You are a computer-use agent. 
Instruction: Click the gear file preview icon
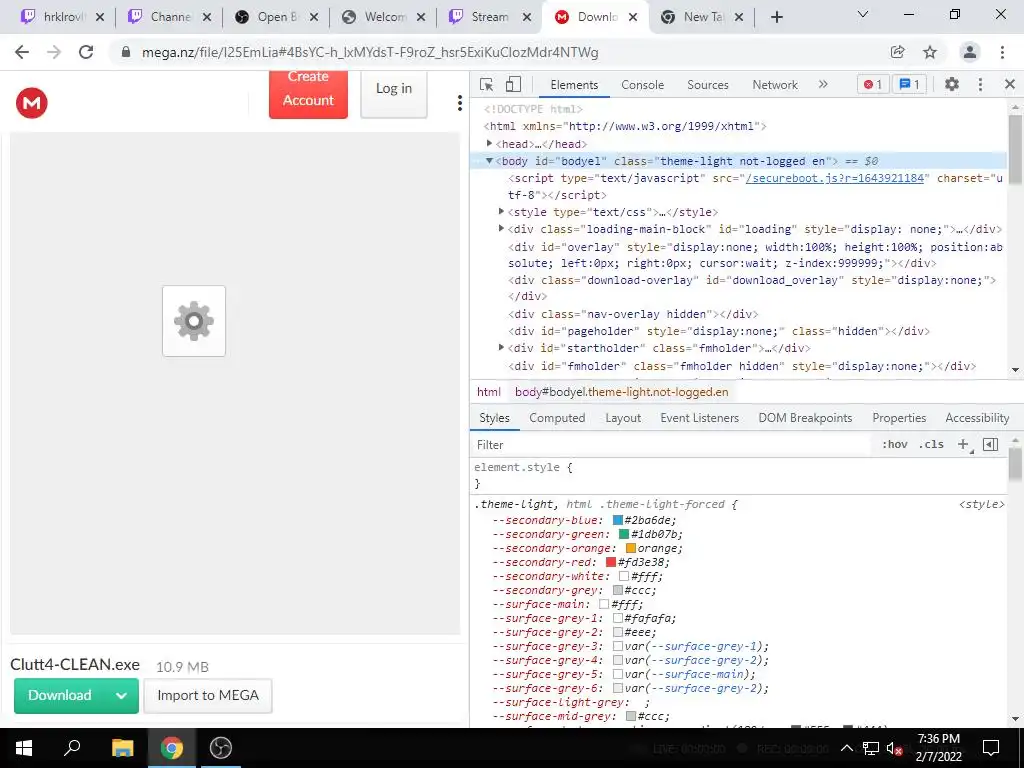click(x=194, y=321)
